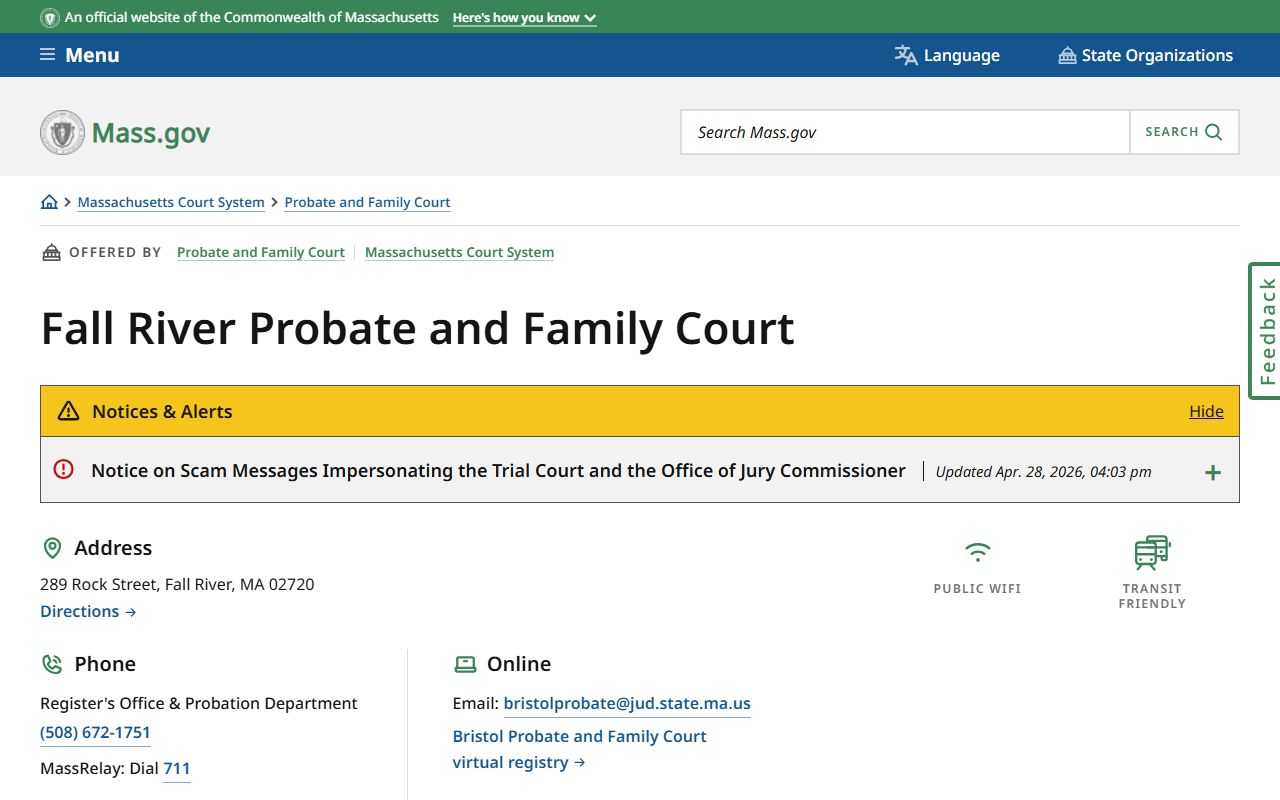Open State Organizations menu
This screenshot has height=800, width=1280.
(x=1145, y=55)
